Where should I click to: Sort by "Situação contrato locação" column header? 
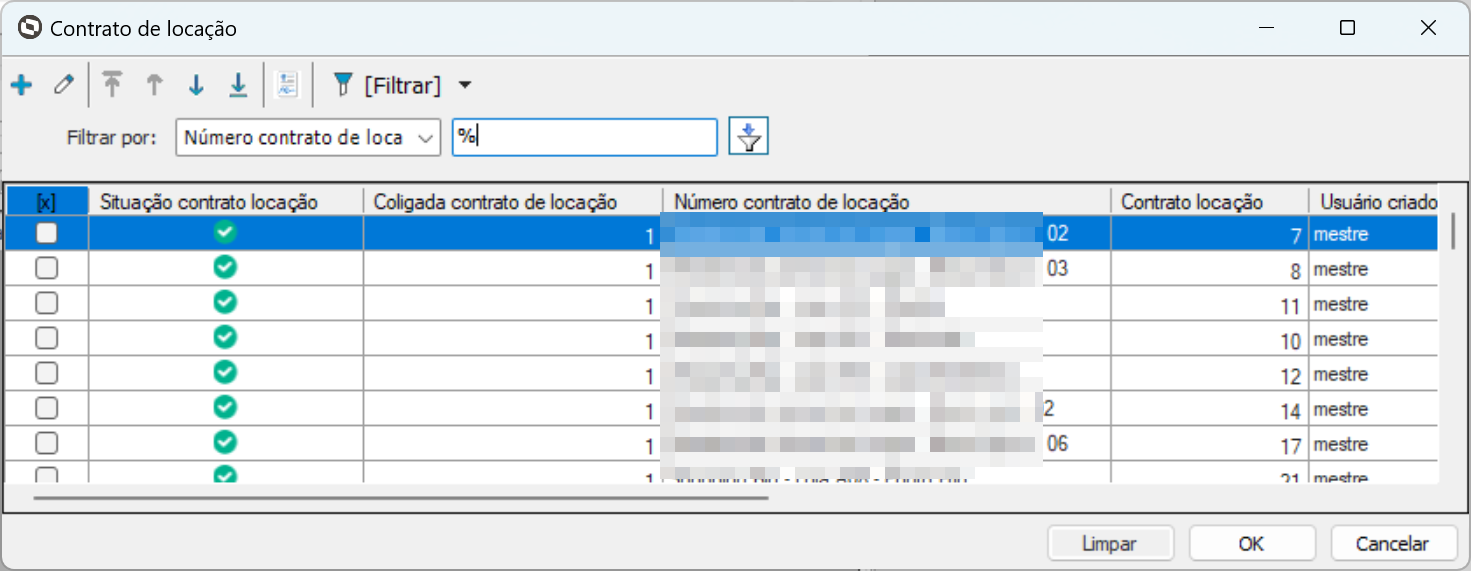click(209, 202)
